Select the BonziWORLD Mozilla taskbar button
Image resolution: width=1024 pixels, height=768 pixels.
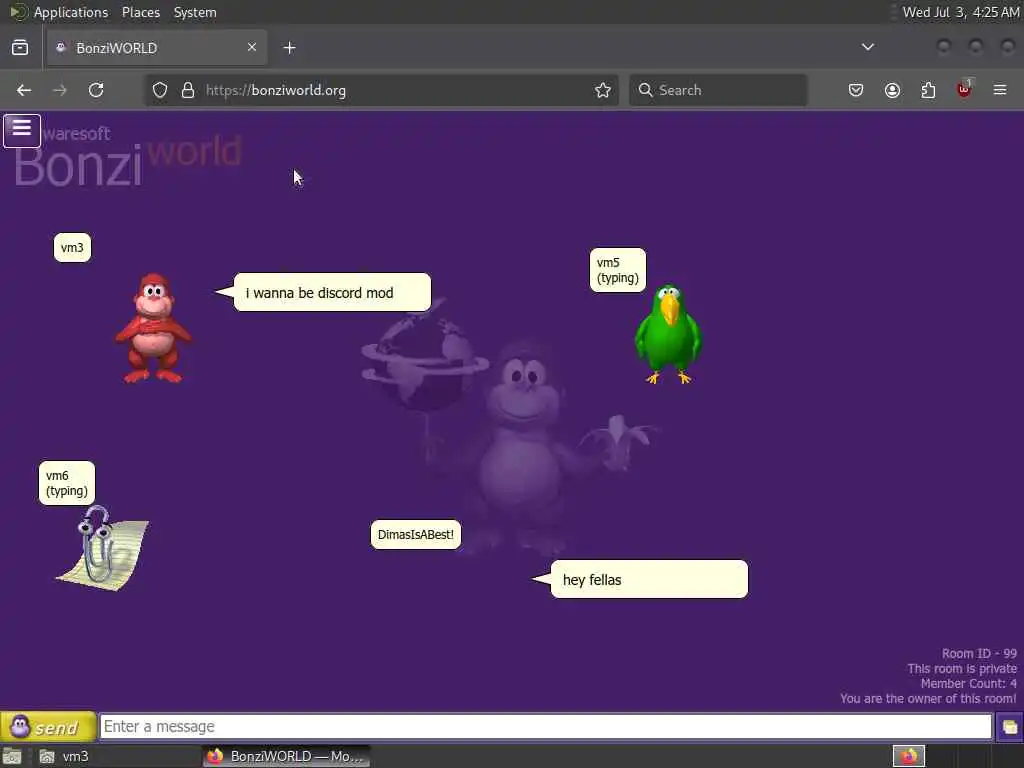click(x=287, y=756)
